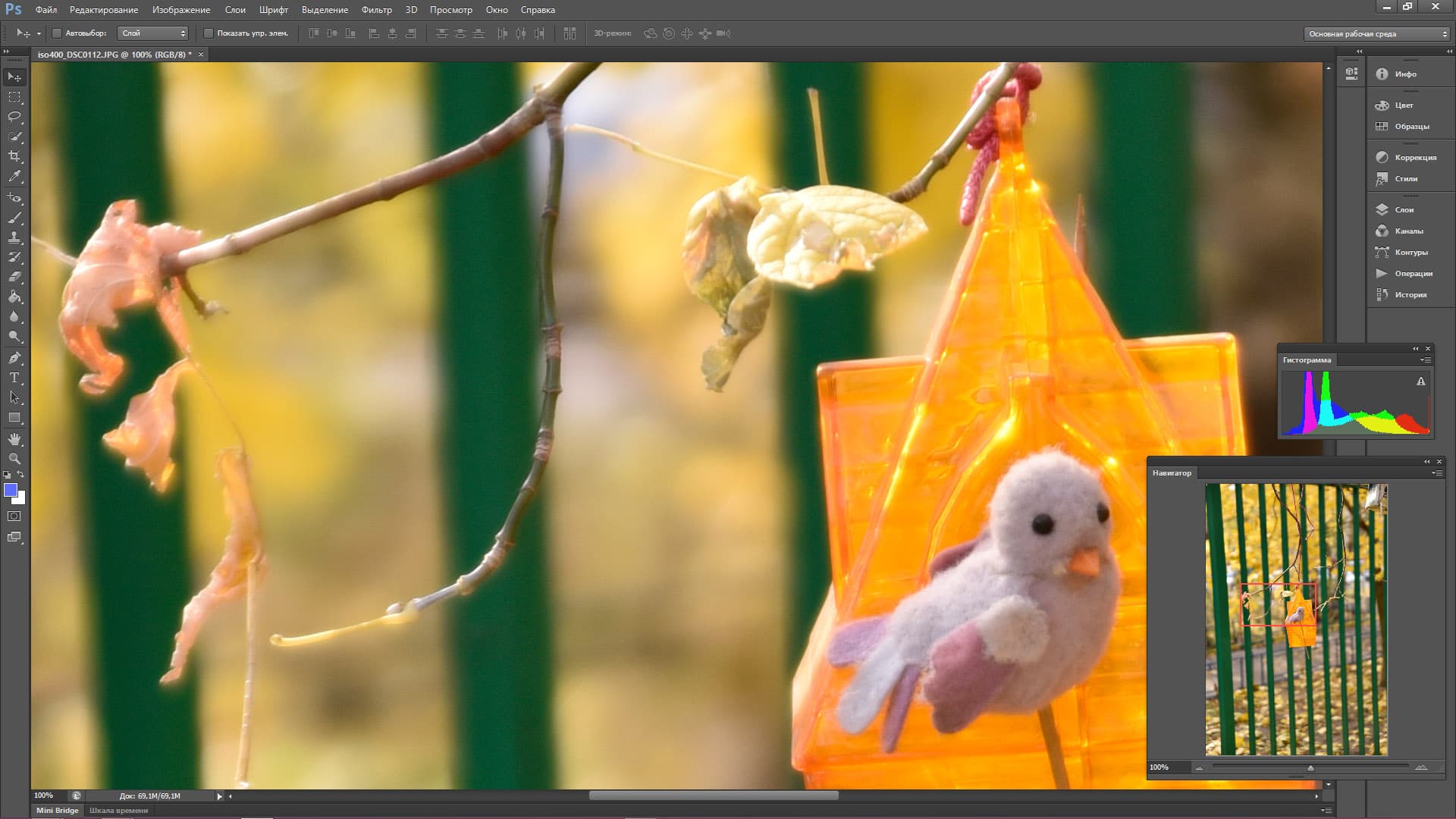Open the Изображение menu

(x=180, y=10)
